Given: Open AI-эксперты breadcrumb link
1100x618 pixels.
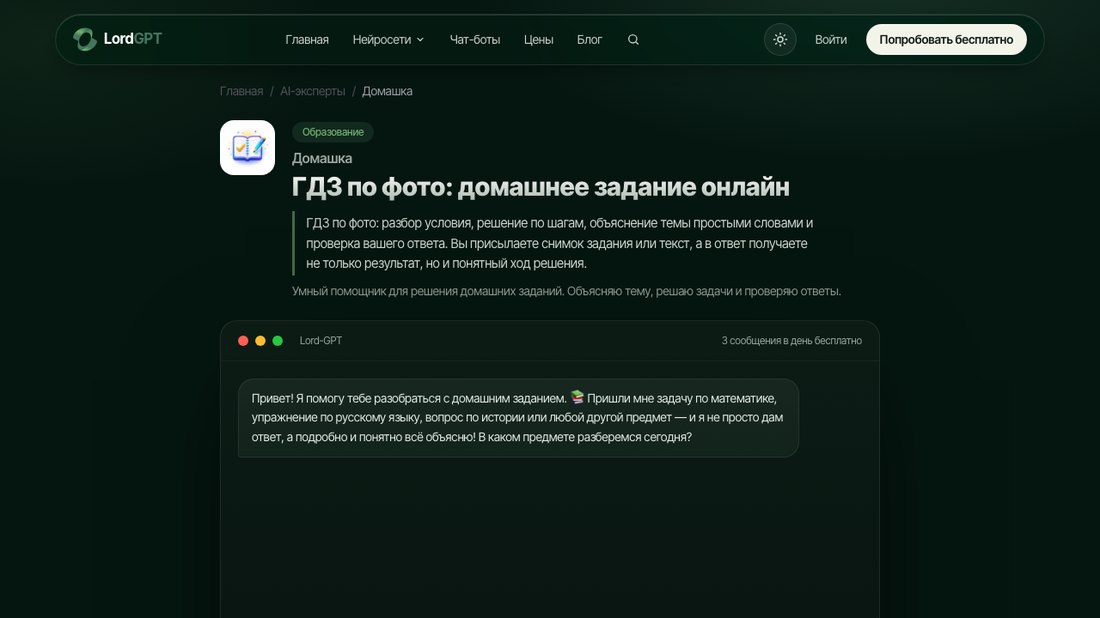Looking at the screenshot, I should pos(312,91).
